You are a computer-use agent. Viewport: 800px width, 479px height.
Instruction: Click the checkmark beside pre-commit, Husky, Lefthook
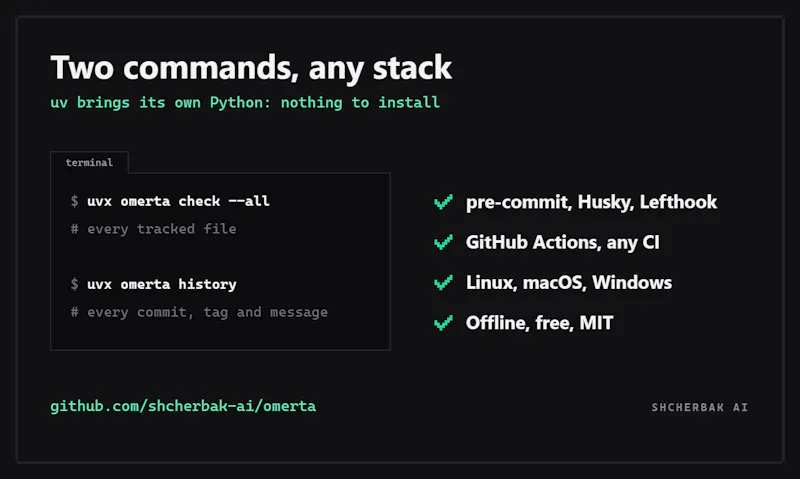pyautogui.click(x=443, y=202)
